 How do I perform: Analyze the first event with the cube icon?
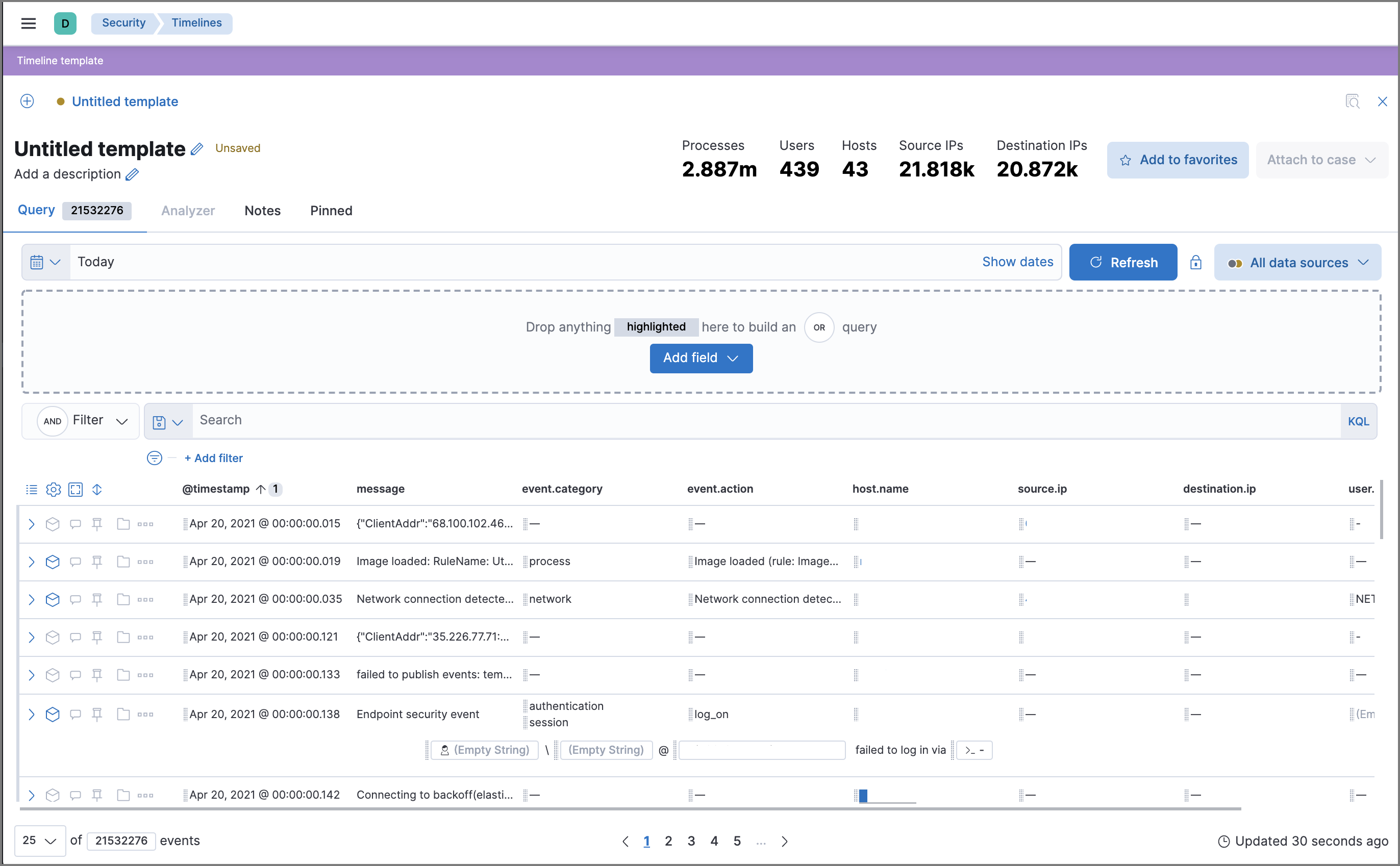point(53,523)
